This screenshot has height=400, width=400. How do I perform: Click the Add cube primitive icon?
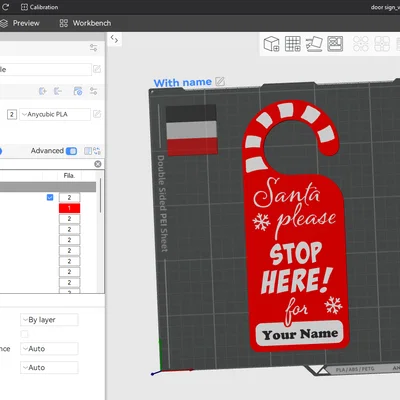tap(271, 44)
